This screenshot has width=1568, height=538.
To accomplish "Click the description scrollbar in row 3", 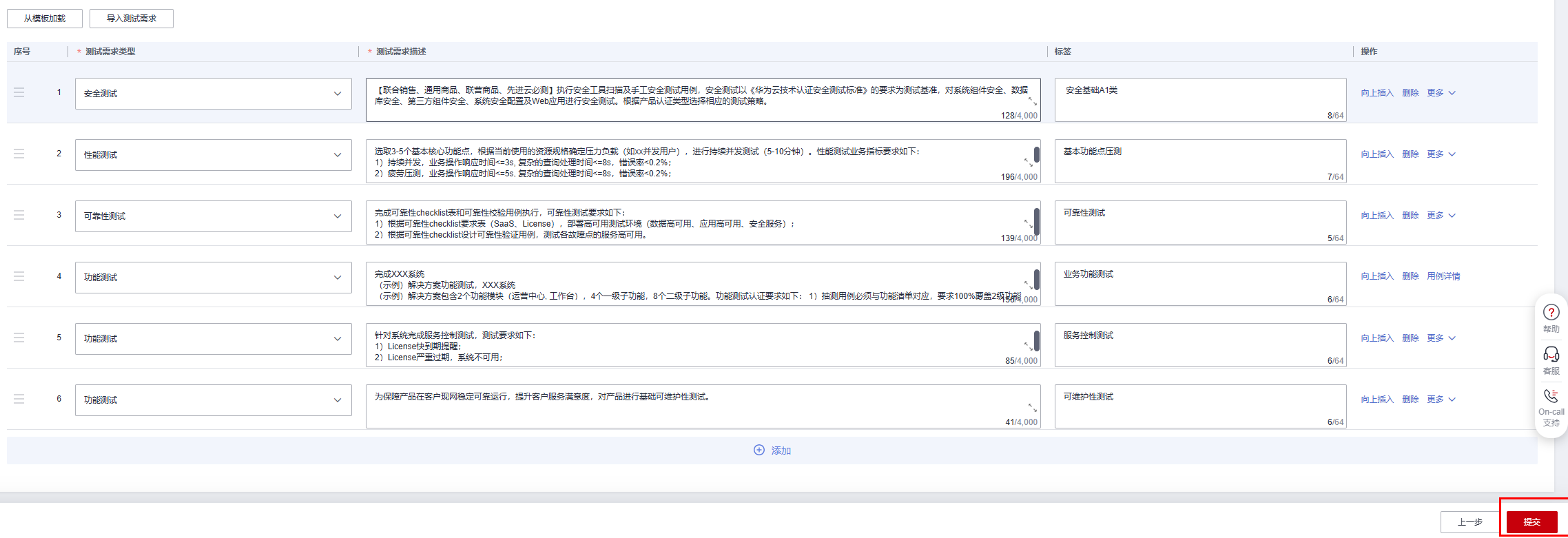I will (x=1037, y=222).
